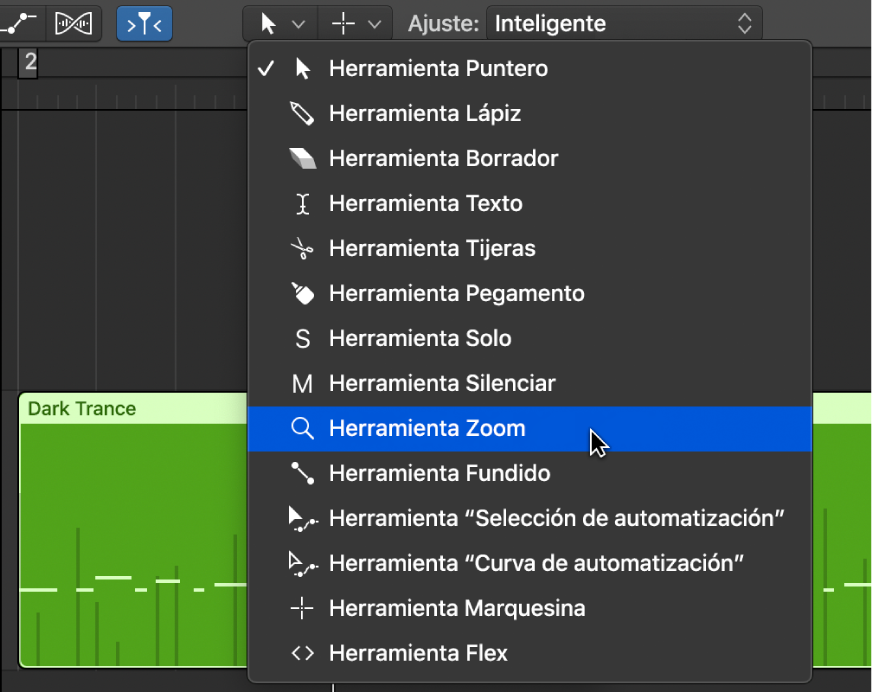
Task: Open the left-click pointer tool dropdown
Action: coord(280,23)
